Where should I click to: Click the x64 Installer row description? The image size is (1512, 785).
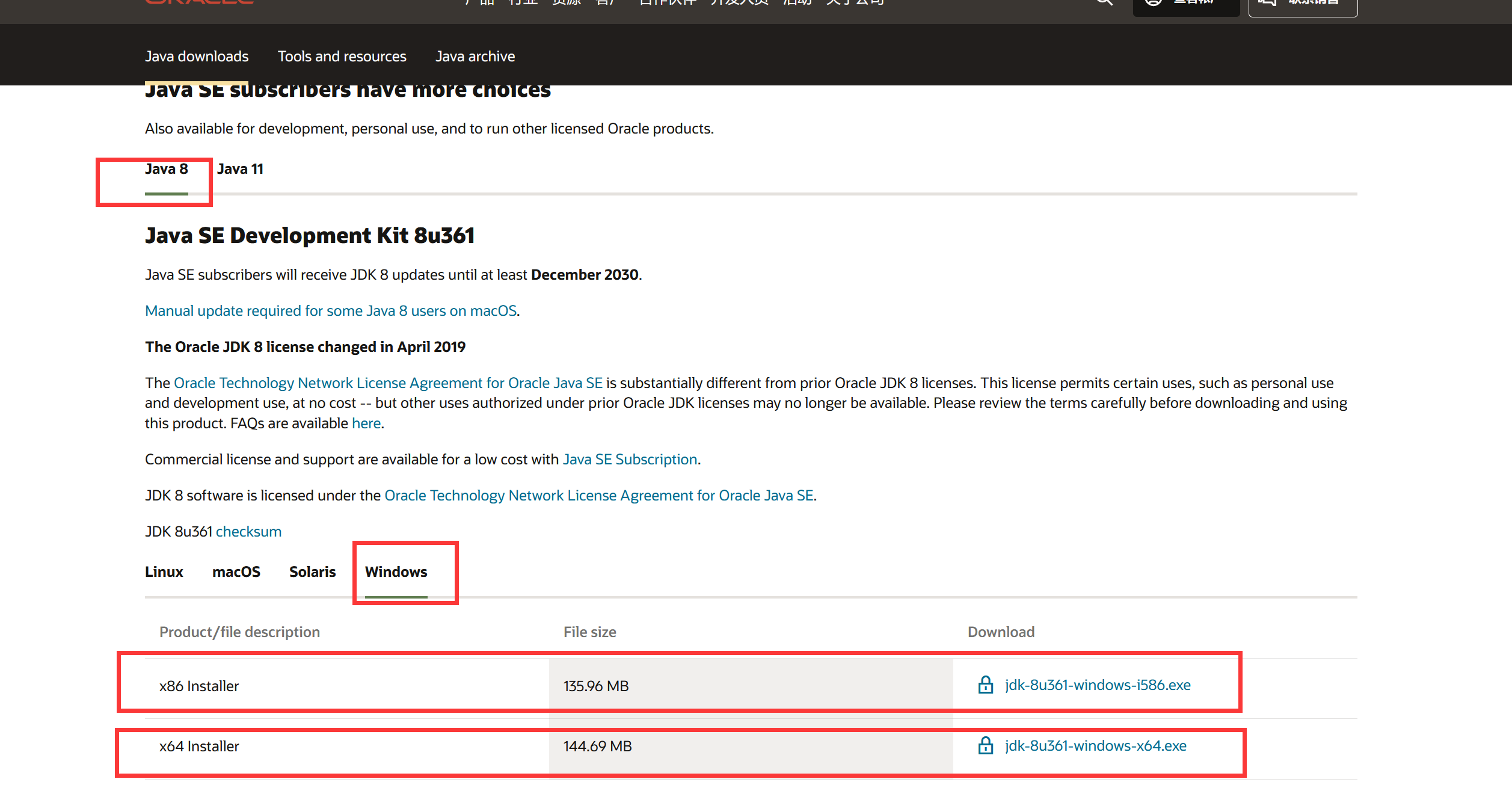point(199,747)
